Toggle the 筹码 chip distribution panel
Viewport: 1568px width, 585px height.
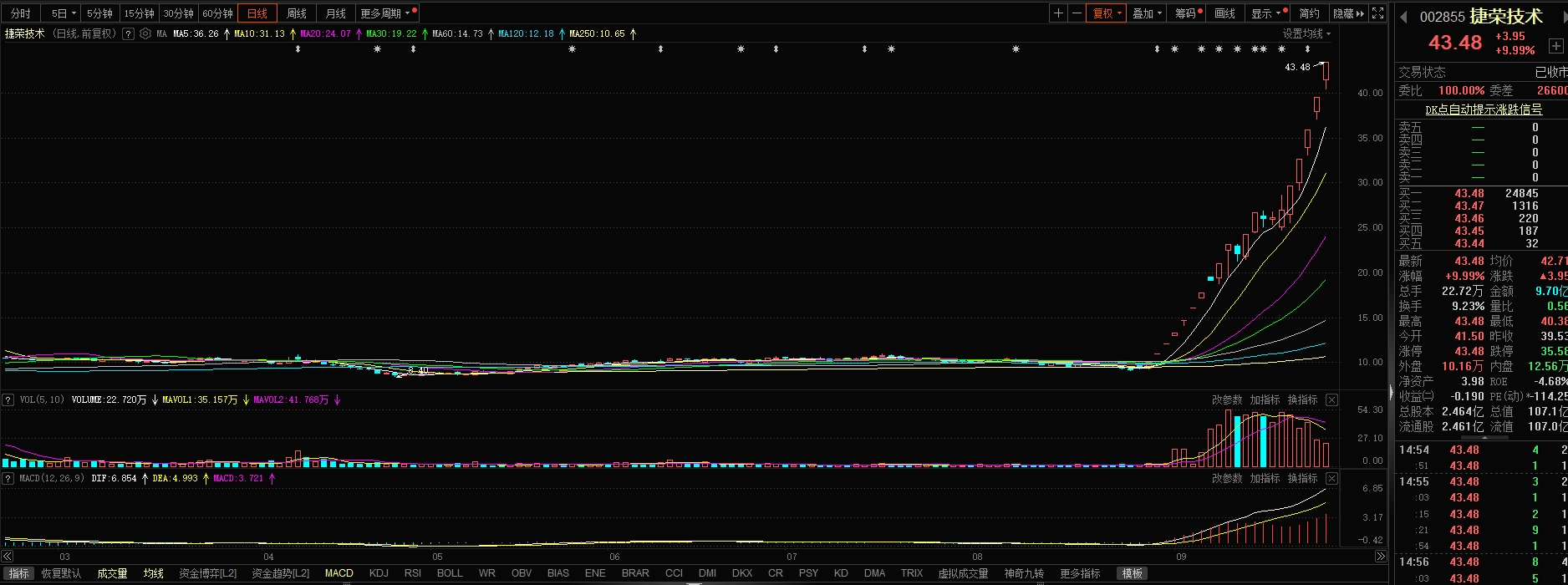tap(1186, 13)
